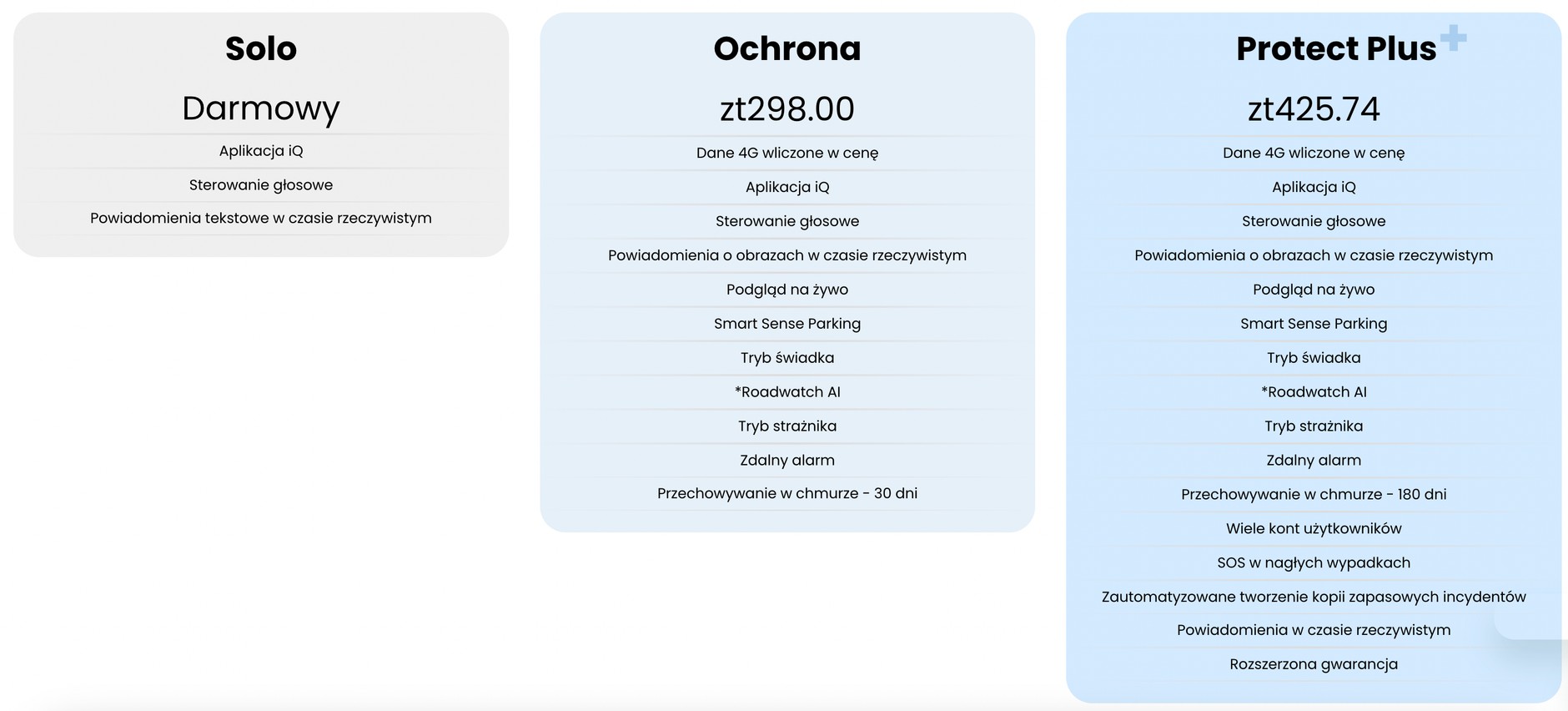
Task: Click Podgląd na żywo in Protect Plus
Action: (x=1314, y=290)
